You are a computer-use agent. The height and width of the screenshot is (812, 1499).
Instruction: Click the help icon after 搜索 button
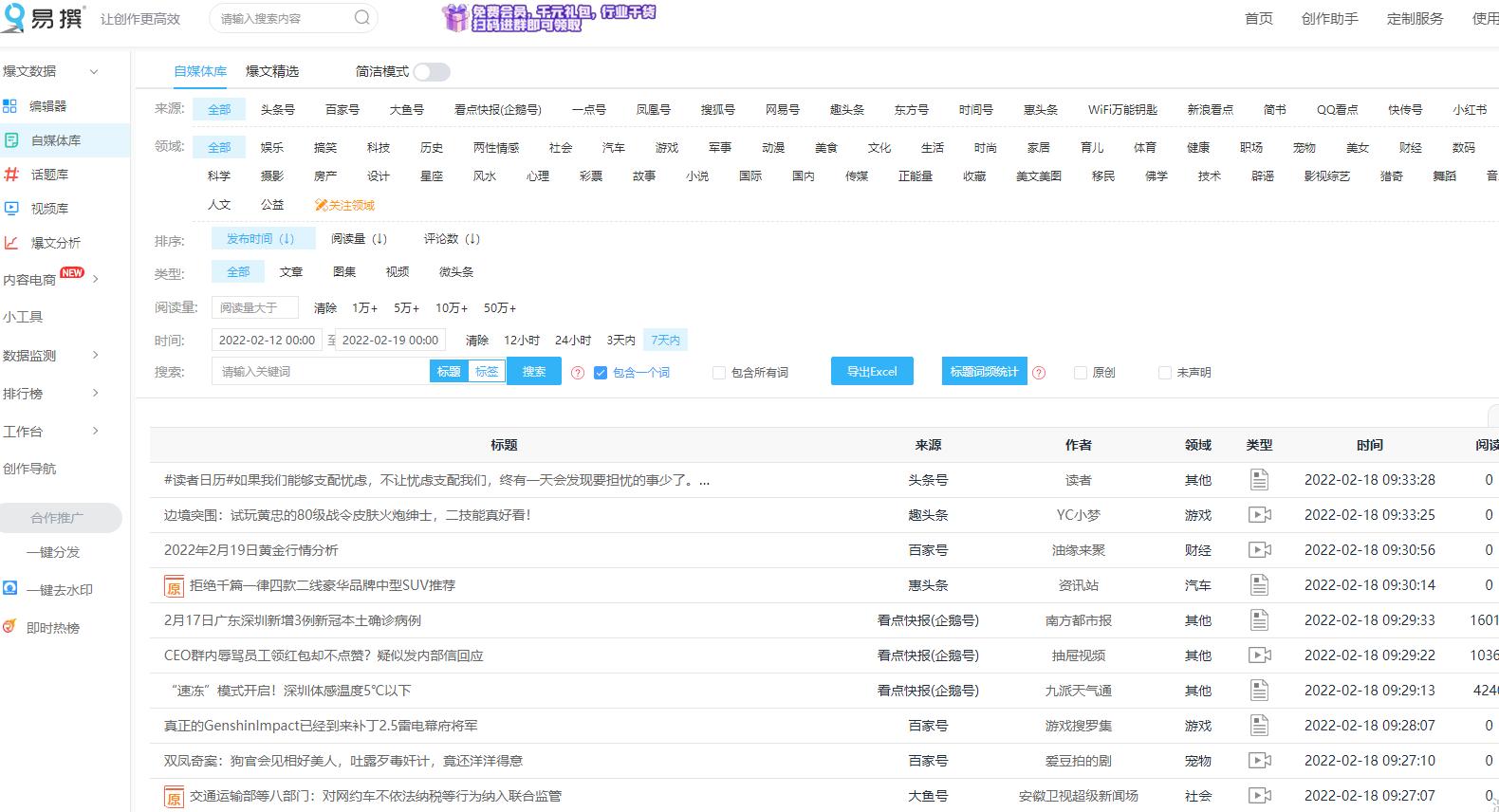[x=578, y=373]
